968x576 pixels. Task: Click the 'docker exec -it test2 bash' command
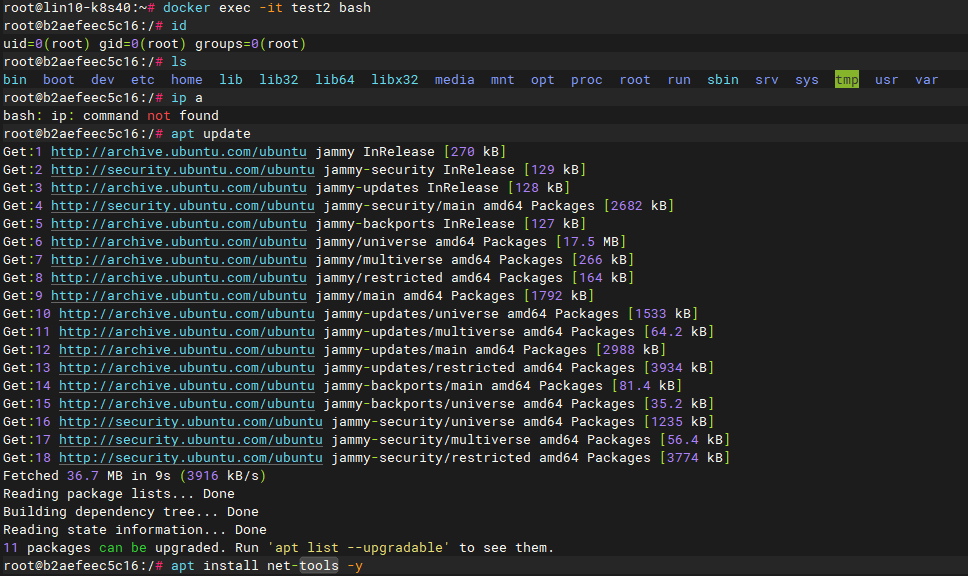click(x=267, y=8)
